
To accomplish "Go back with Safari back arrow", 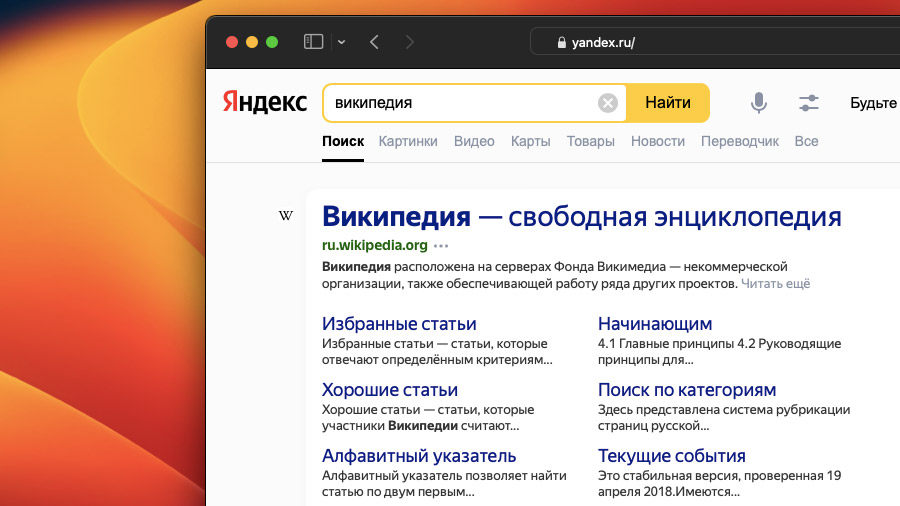I will [x=374, y=42].
